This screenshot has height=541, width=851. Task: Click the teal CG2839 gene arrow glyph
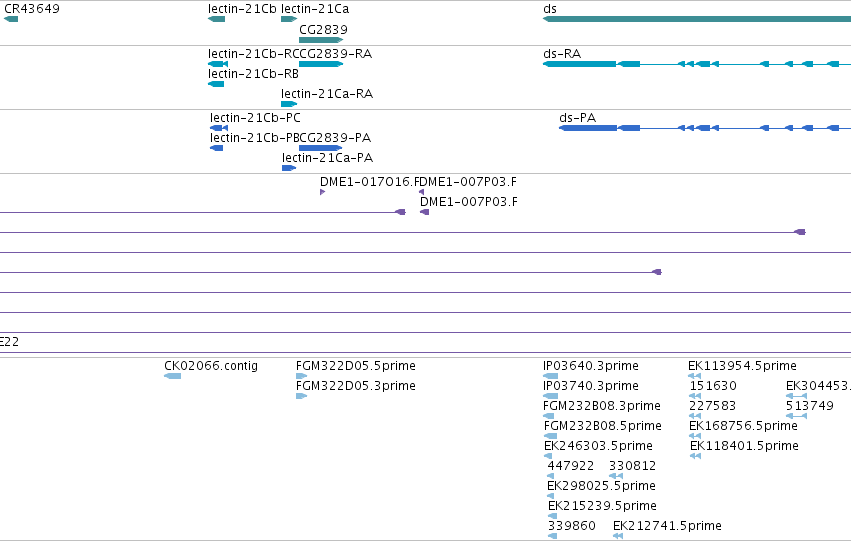click(321, 40)
